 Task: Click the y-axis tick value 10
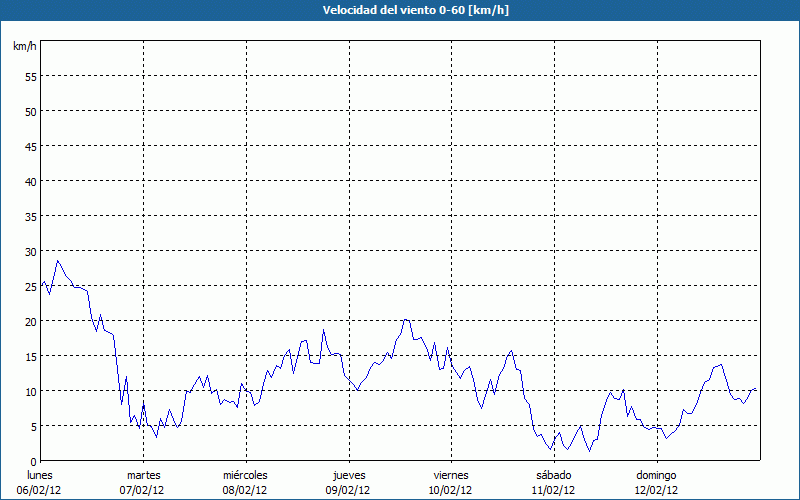coord(30,391)
